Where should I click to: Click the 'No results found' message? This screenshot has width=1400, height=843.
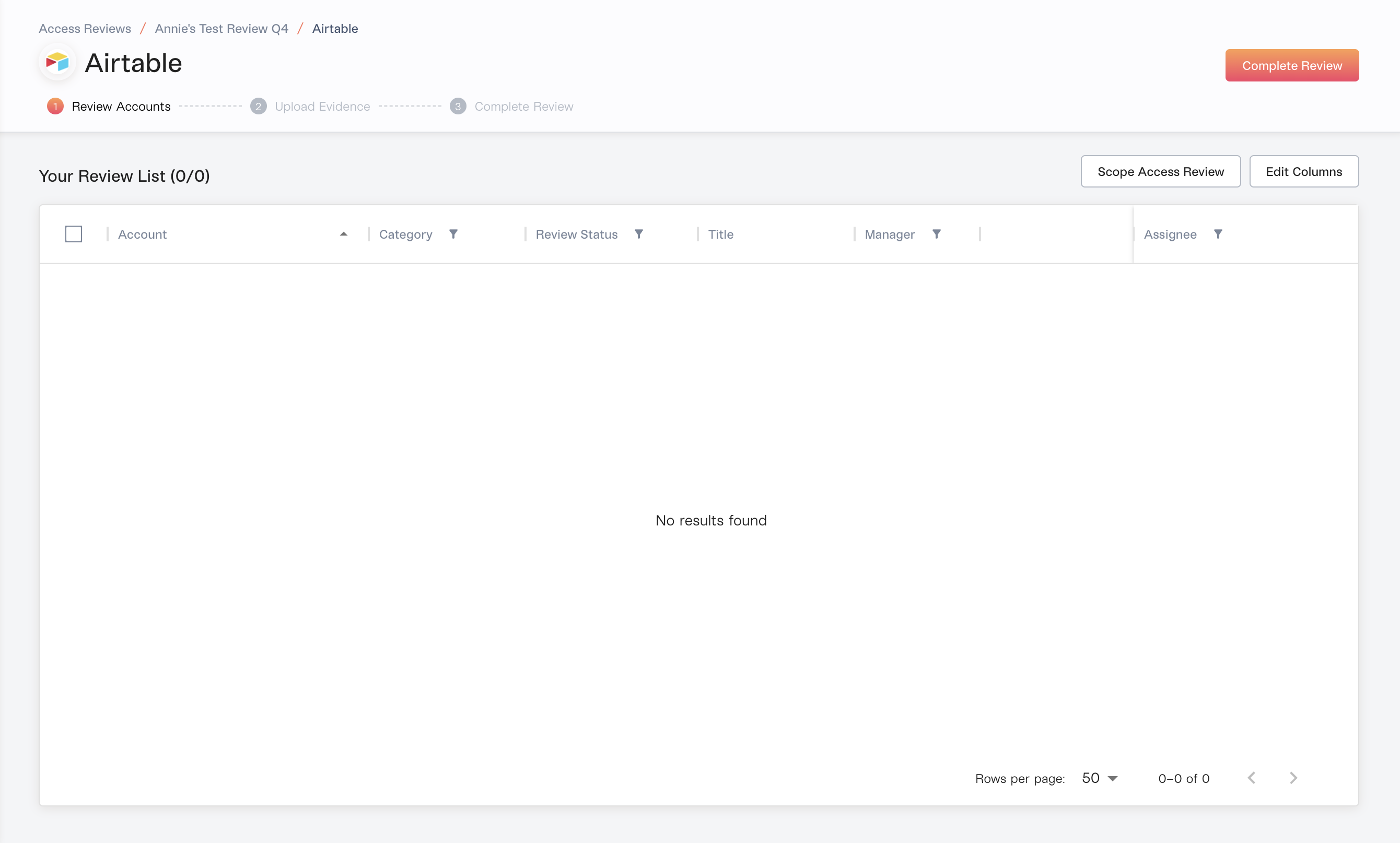(711, 520)
